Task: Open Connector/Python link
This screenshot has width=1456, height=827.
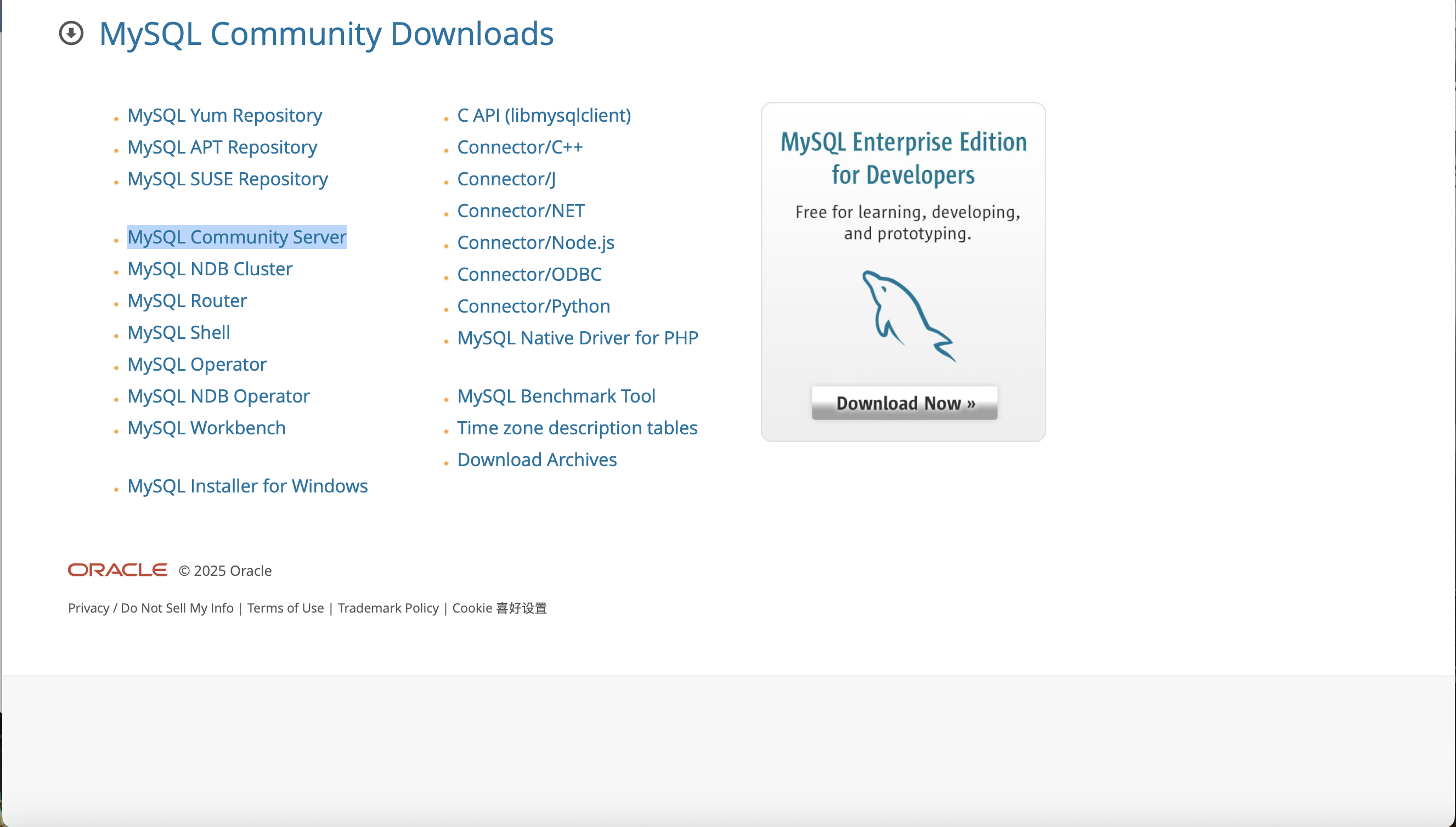Action: pos(533,306)
